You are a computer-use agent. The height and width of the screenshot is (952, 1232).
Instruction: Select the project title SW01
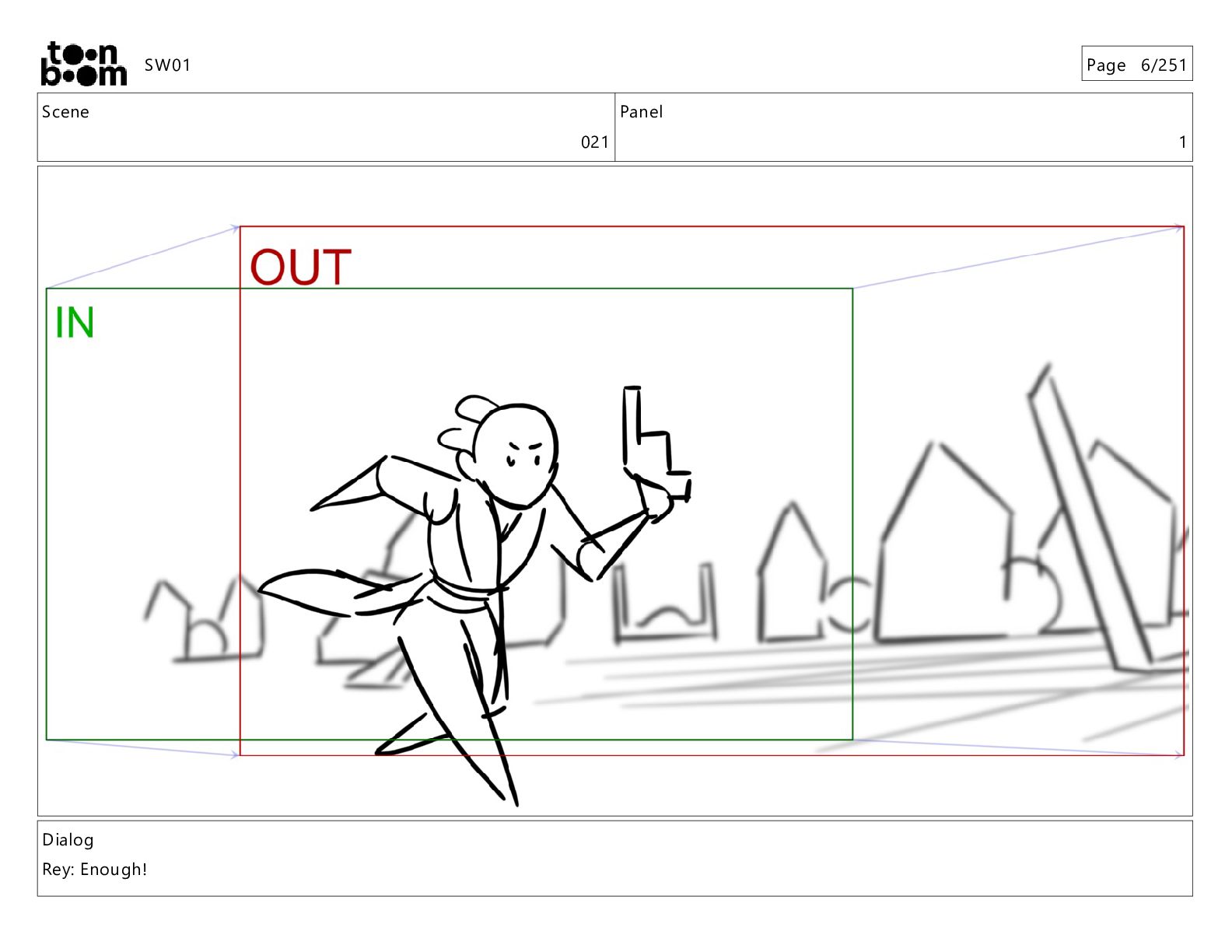[167, 65]
